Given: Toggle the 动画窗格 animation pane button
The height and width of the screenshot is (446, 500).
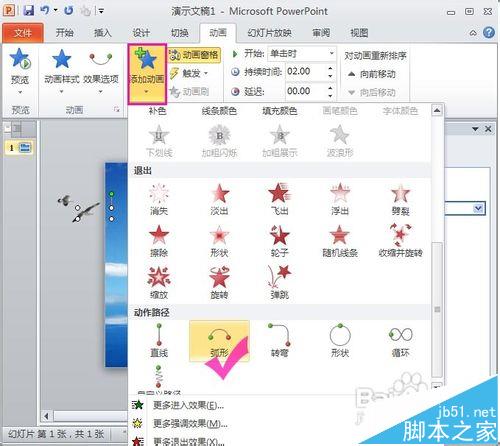Looking at the screenshot, I should pos(194,55).
